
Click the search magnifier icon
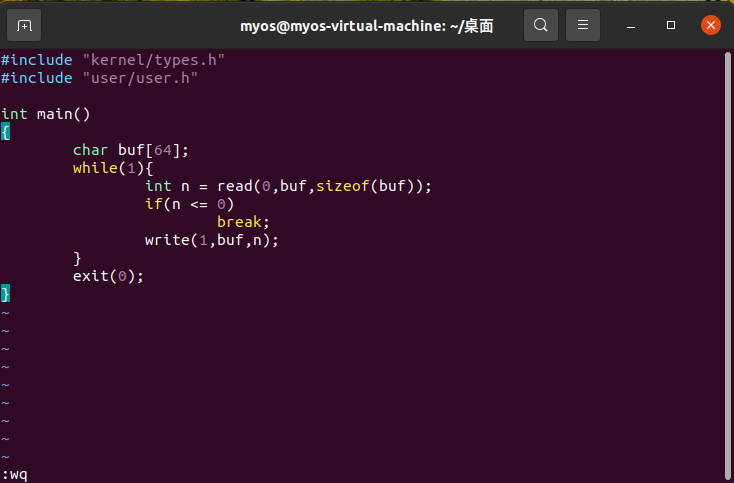click(540, 25)
